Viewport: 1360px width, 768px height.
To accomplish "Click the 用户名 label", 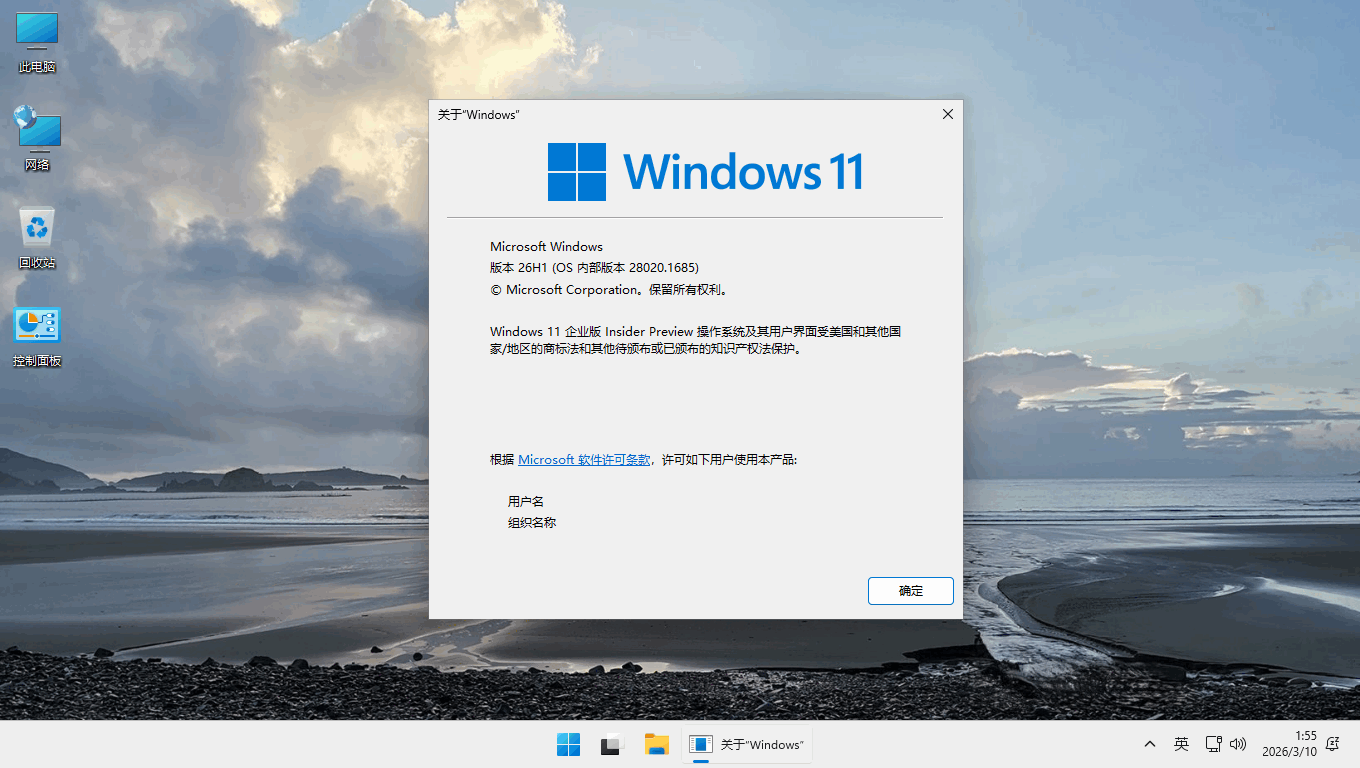I will click(x=526, y=501).
